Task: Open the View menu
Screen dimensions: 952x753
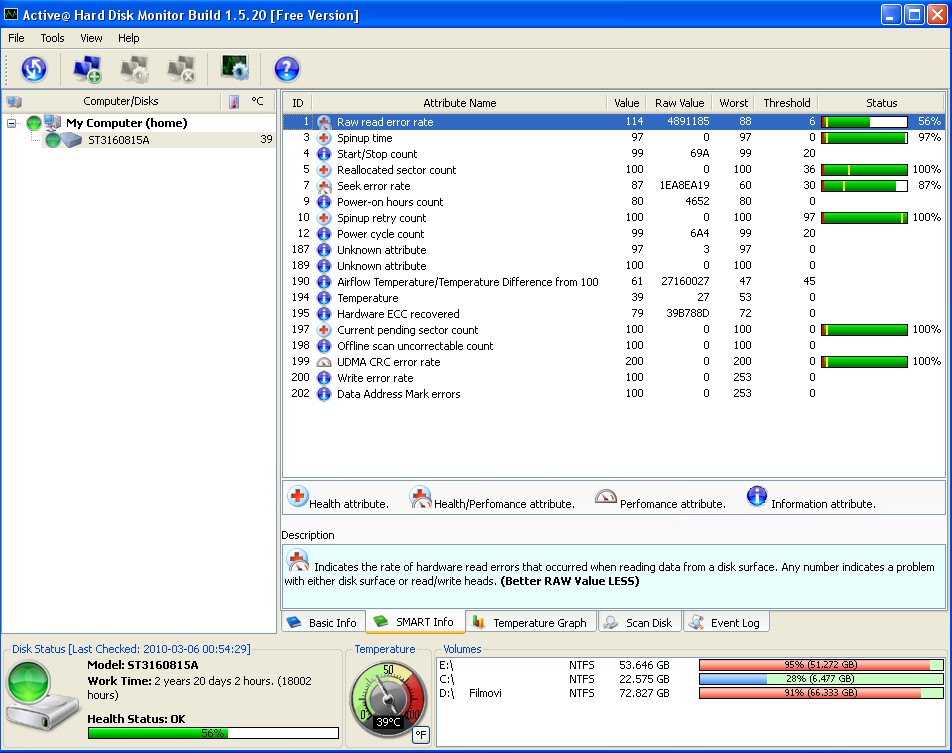Action: 91,38
